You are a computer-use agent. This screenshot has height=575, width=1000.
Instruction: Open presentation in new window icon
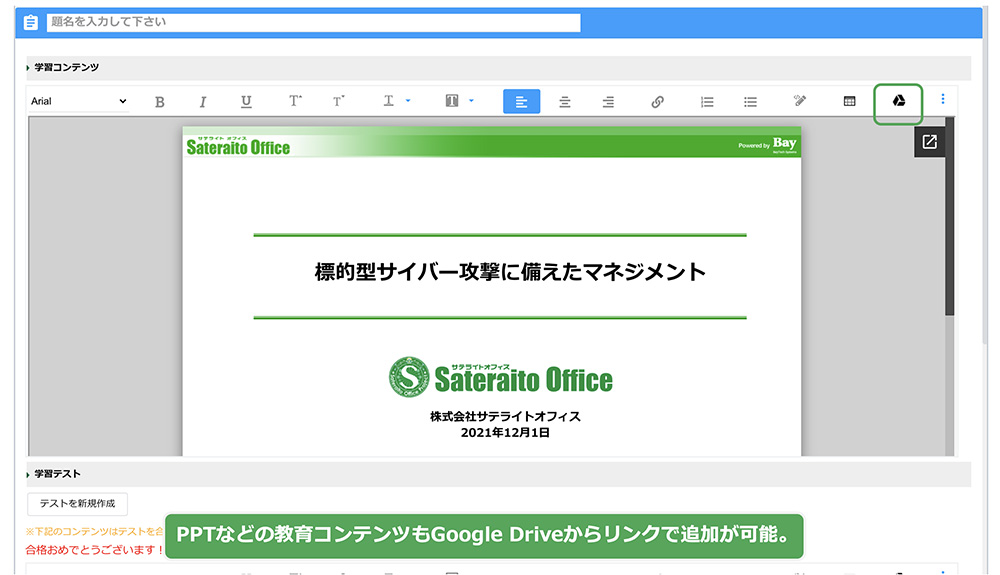[x=930, y=142]
